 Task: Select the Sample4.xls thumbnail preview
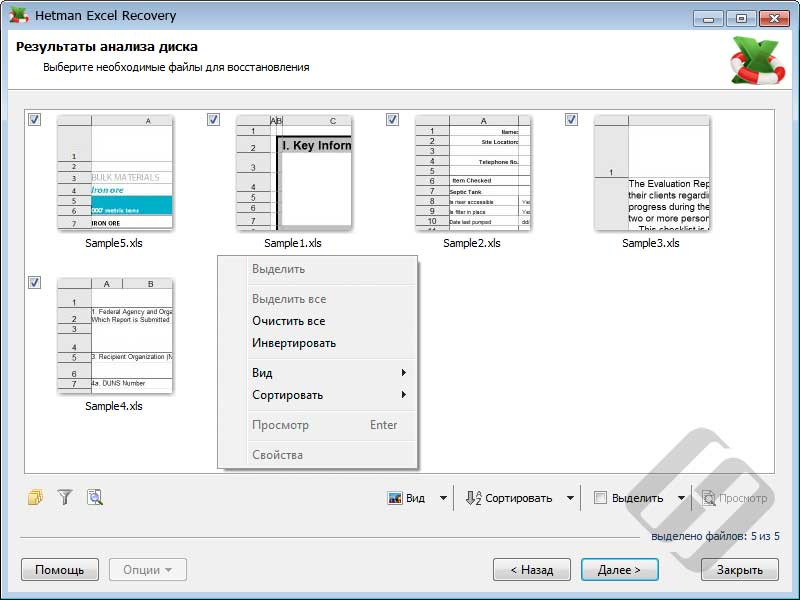pyautogui.click(x=115, y=336)
